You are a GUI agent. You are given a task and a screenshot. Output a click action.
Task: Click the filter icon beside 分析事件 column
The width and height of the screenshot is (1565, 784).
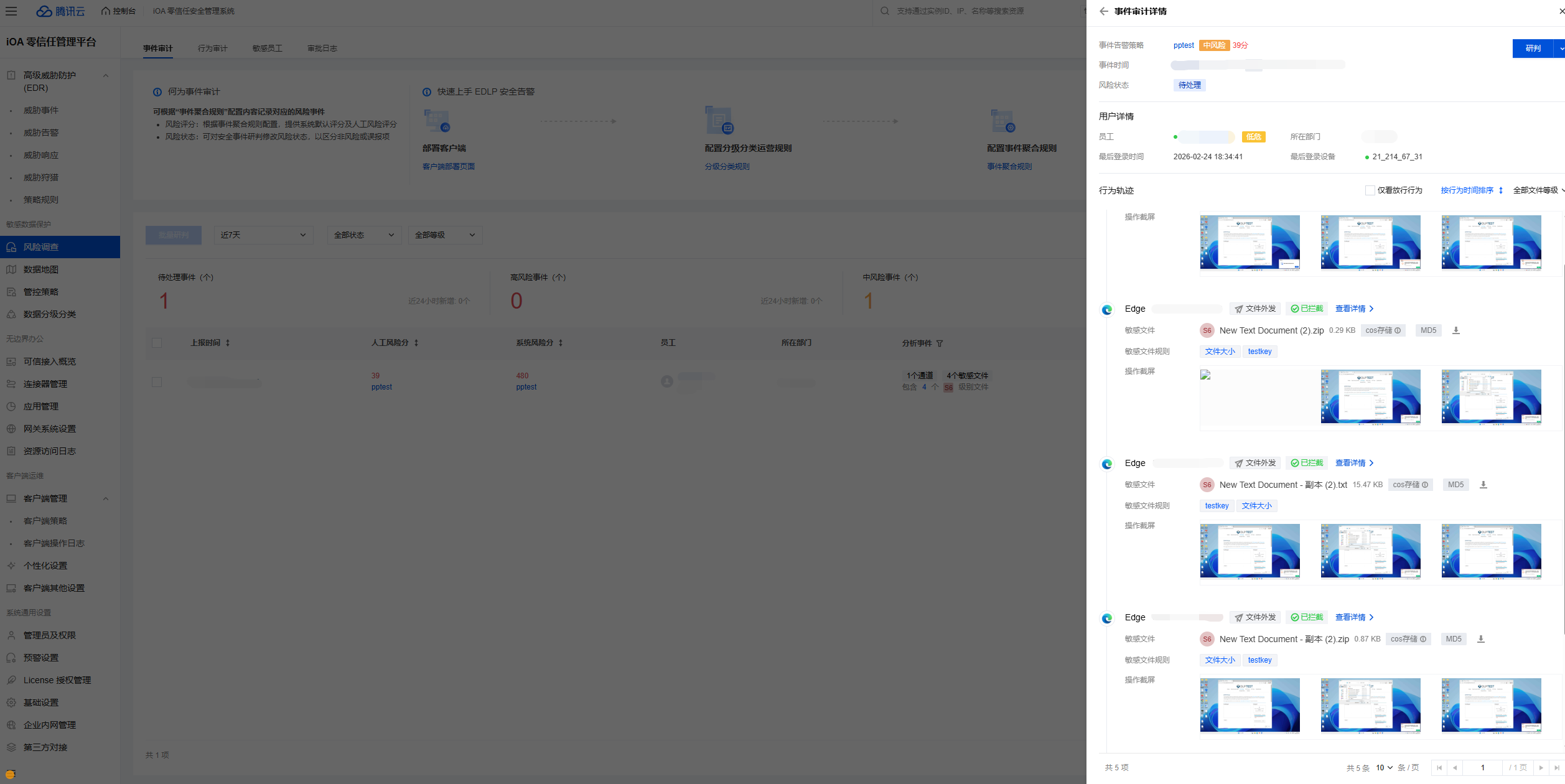pos(940,343)
